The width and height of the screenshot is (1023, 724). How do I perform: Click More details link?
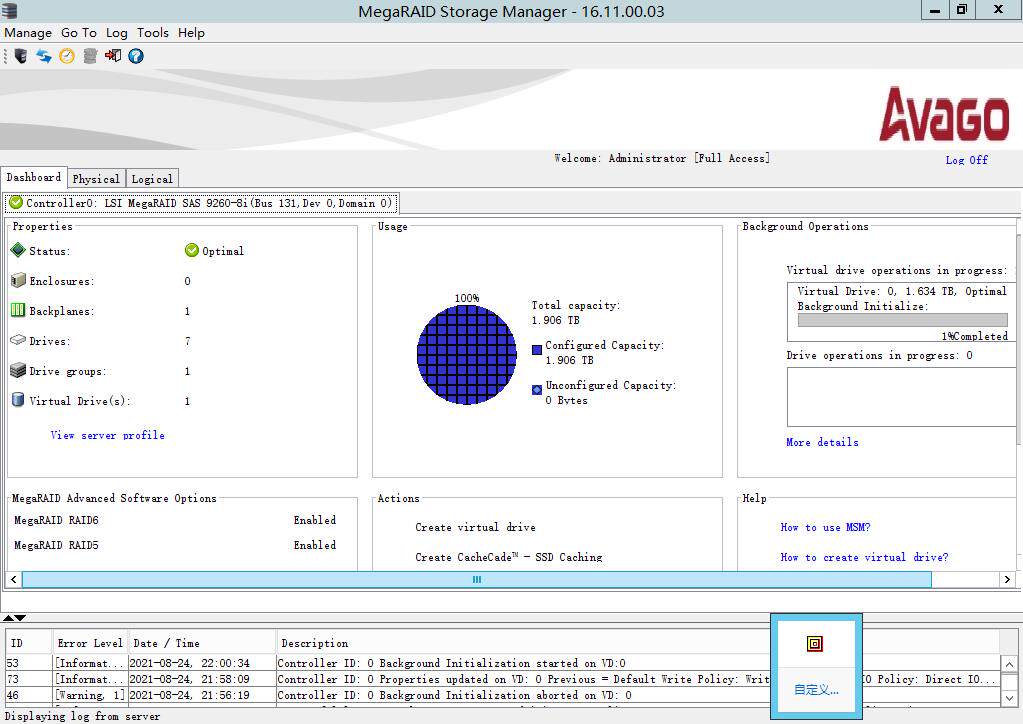coord(822,442)
